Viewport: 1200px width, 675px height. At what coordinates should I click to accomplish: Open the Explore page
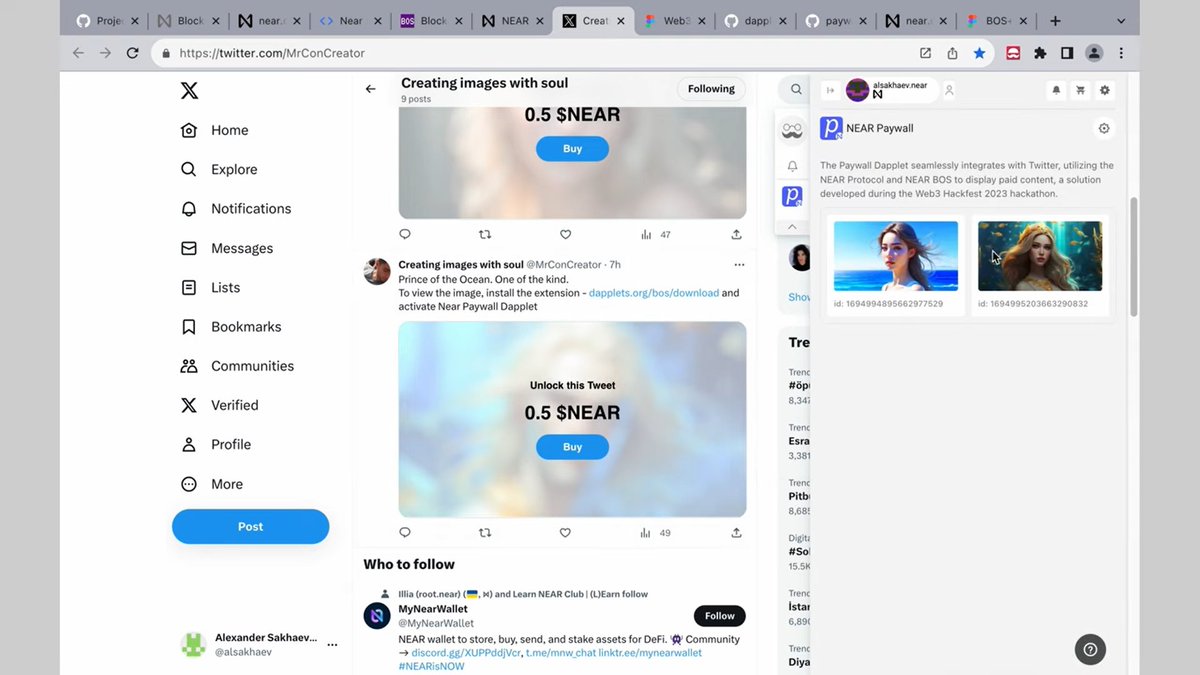[x=218, y=169]
